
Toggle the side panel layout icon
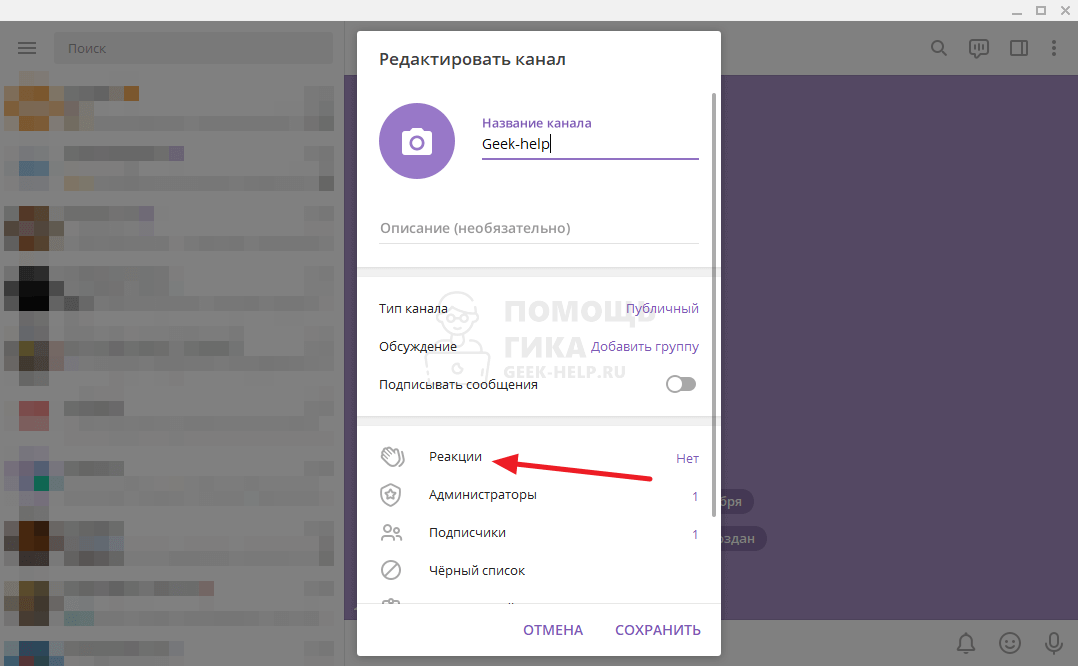pyautogui.click(x=1018, y=48)
